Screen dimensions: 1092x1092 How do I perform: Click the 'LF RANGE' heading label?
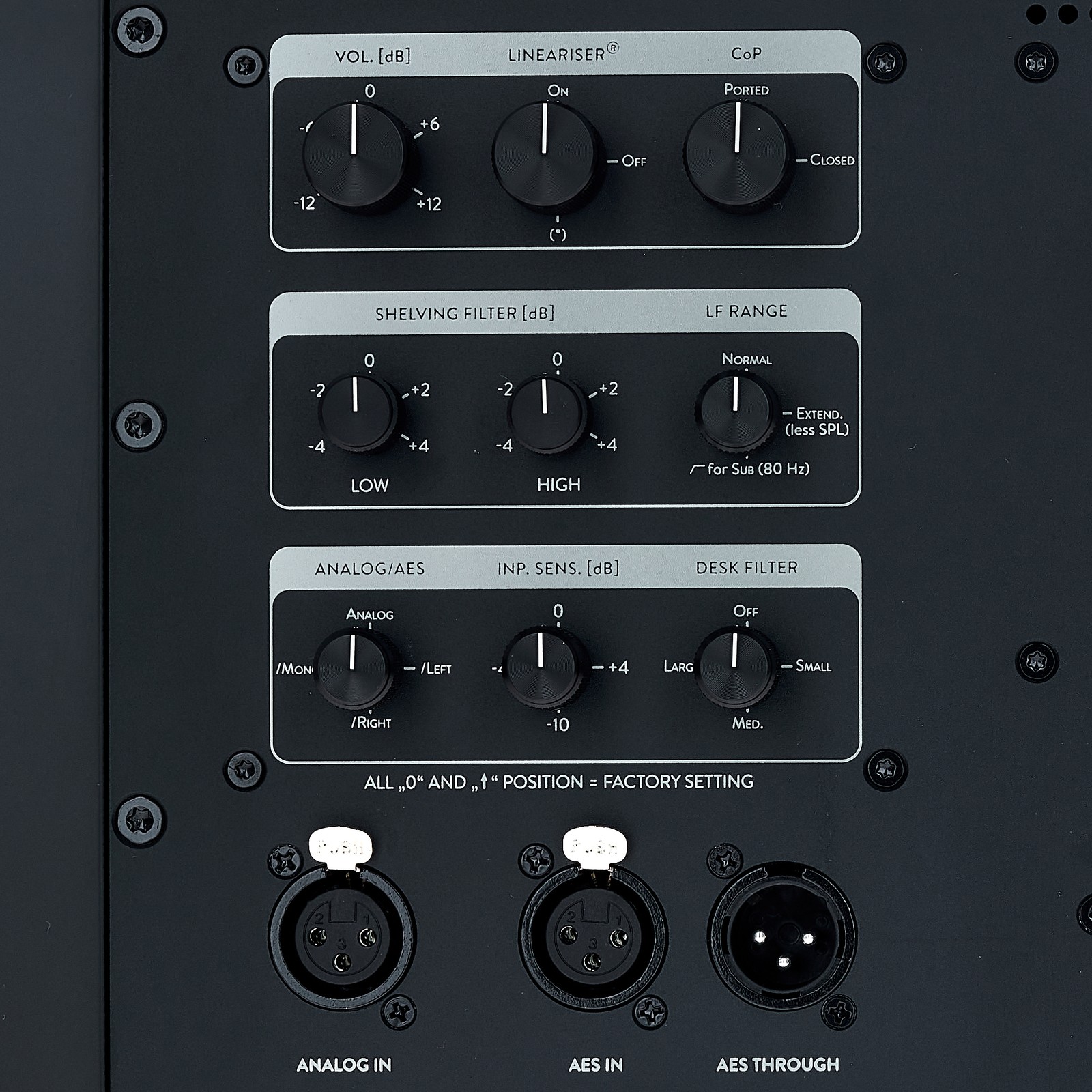point(747,311)
